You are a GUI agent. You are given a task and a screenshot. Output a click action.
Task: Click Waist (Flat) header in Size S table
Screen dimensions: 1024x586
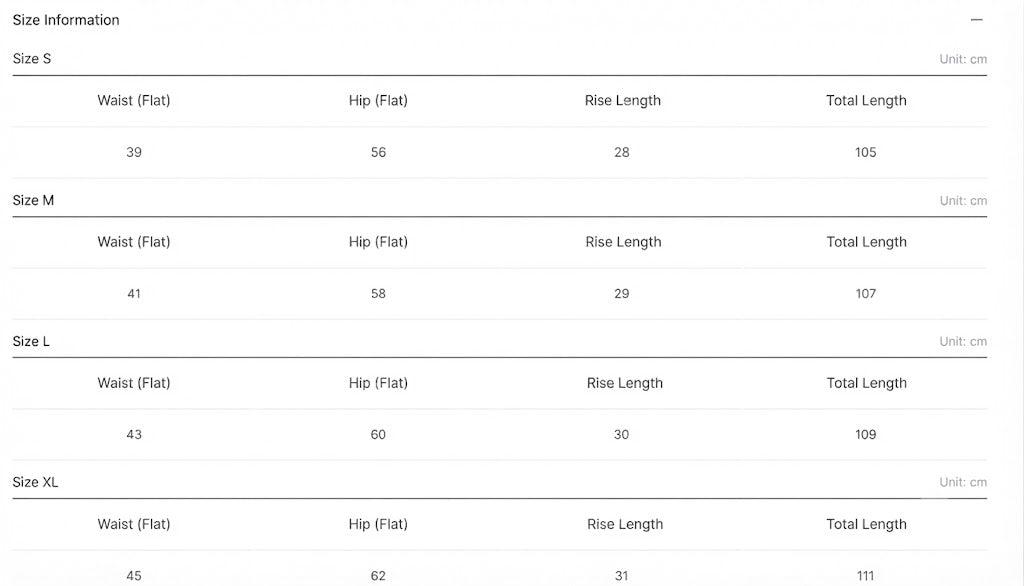coord(134,101)
